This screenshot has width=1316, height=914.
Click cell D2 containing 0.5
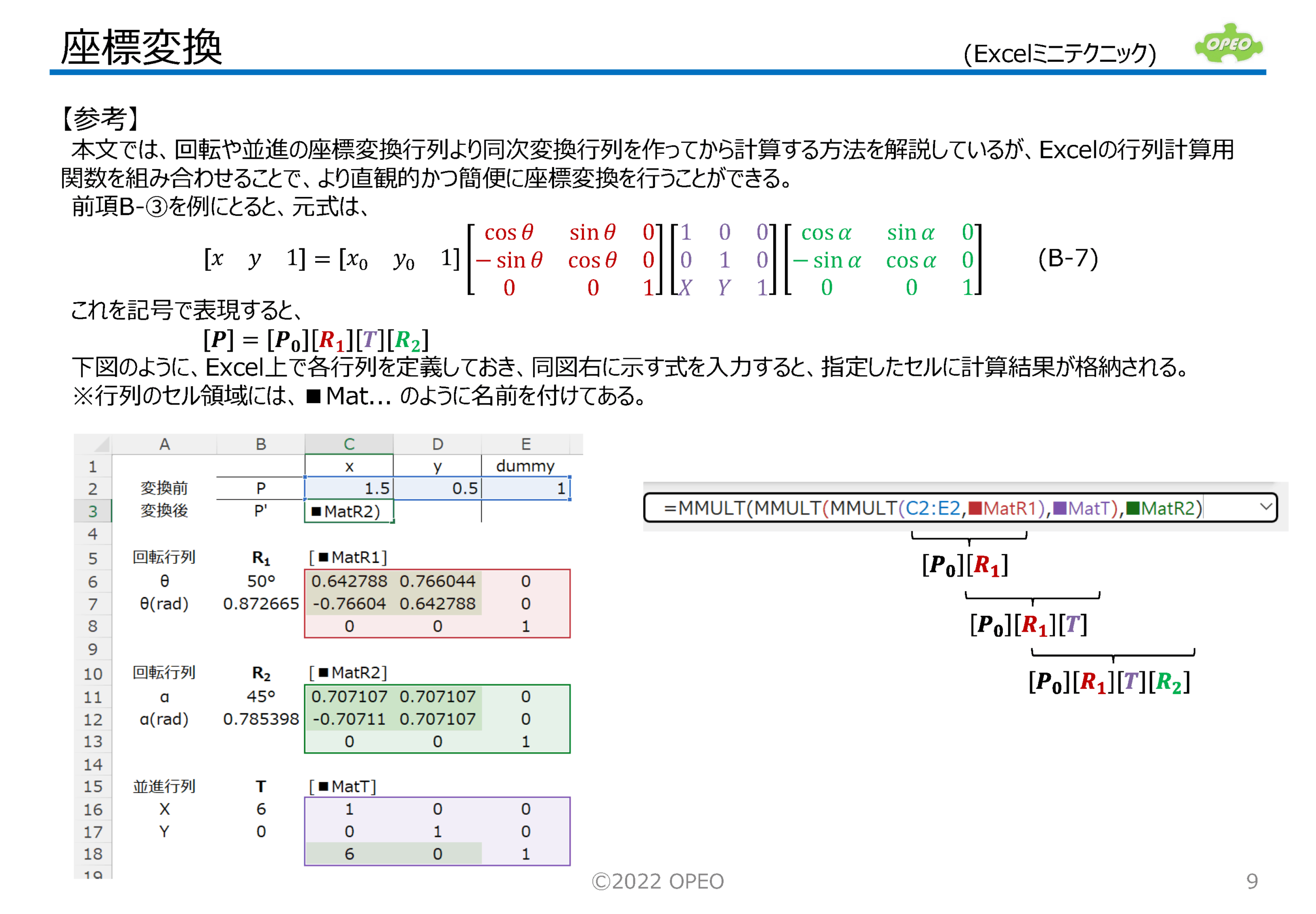point(437,488)
